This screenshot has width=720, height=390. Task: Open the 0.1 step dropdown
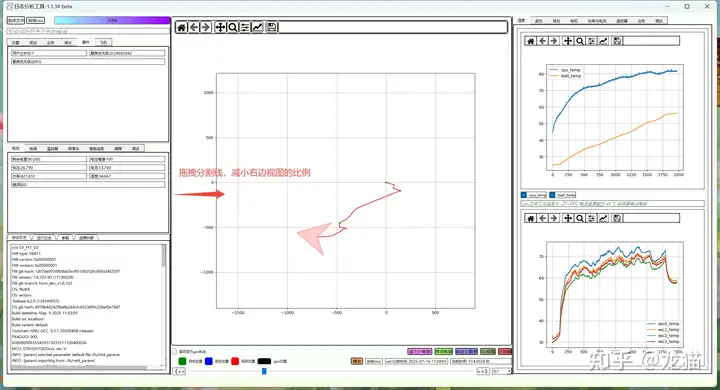click(501, 371)
